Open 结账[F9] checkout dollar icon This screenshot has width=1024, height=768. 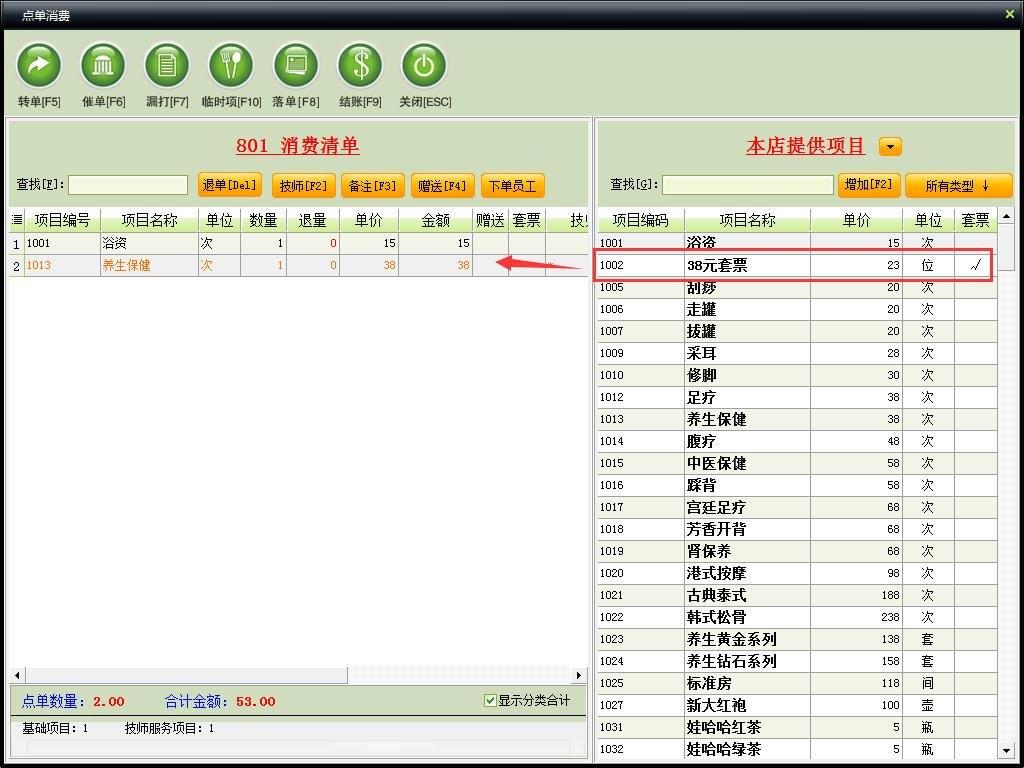coord(360,65)
